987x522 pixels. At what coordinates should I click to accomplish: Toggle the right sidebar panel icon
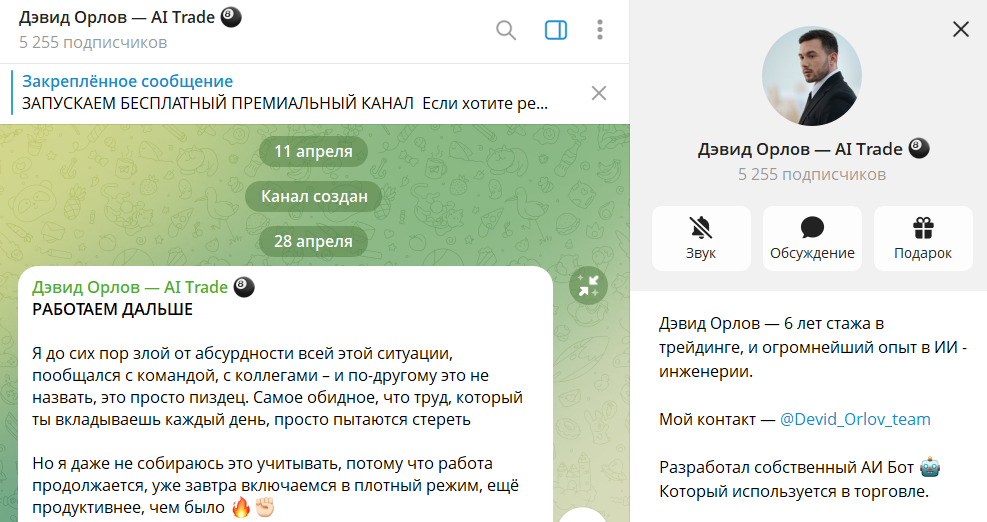[556, 30]
